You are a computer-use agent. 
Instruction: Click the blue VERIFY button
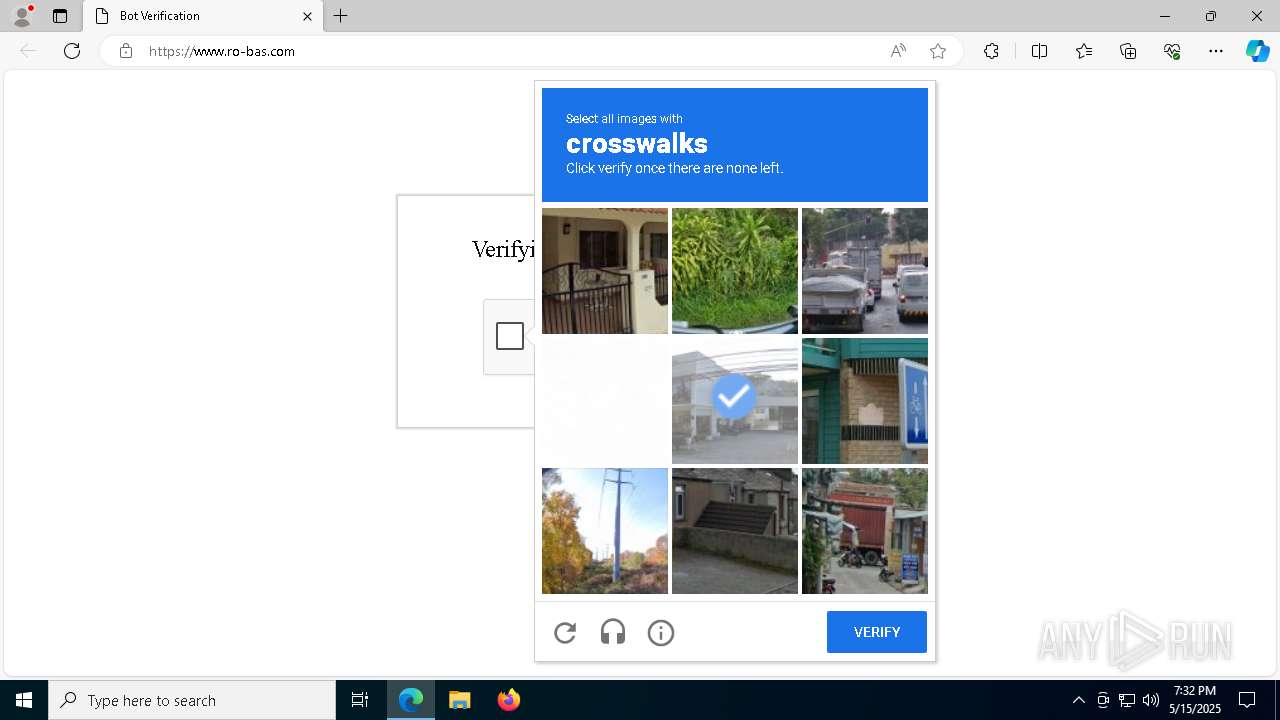point(877,632)
